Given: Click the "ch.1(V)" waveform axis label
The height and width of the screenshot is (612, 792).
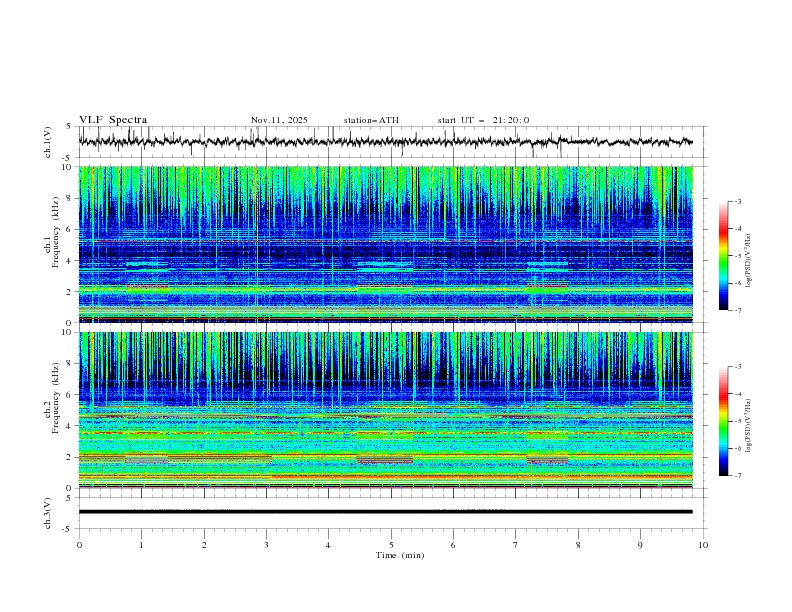Looking at the screenshot, I should pos(48,142).
